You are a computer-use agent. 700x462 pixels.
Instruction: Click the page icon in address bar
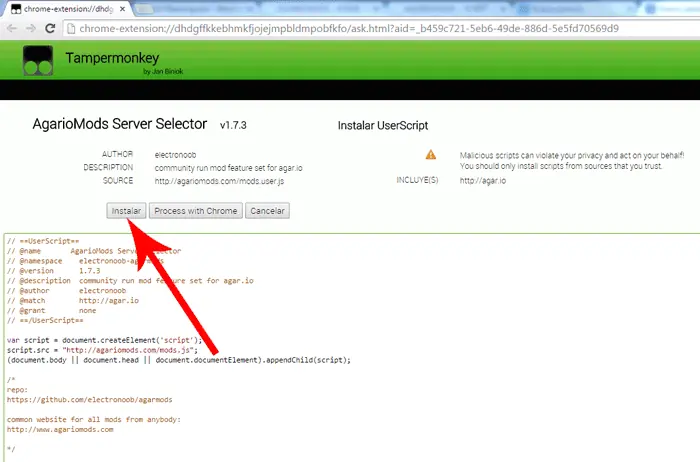70,29
